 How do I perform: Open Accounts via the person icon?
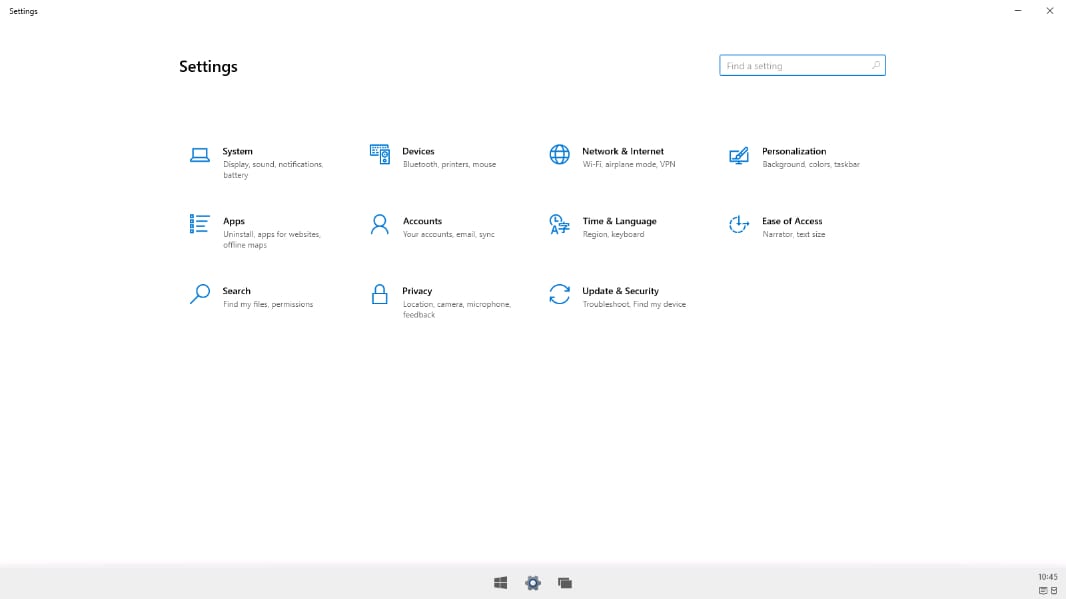pos(379,224)
